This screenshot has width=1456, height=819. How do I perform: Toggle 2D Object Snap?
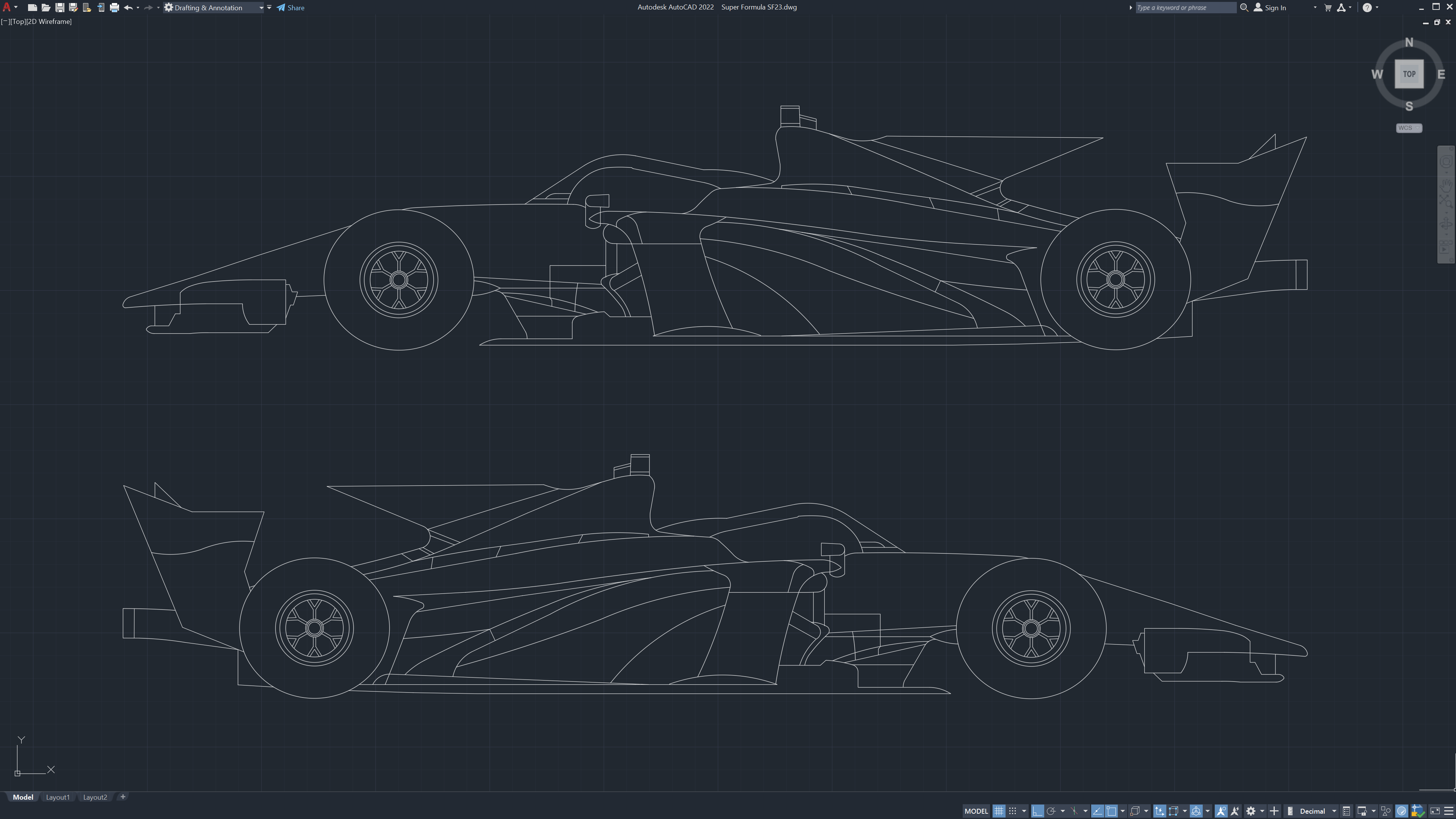coord(1111,811)
